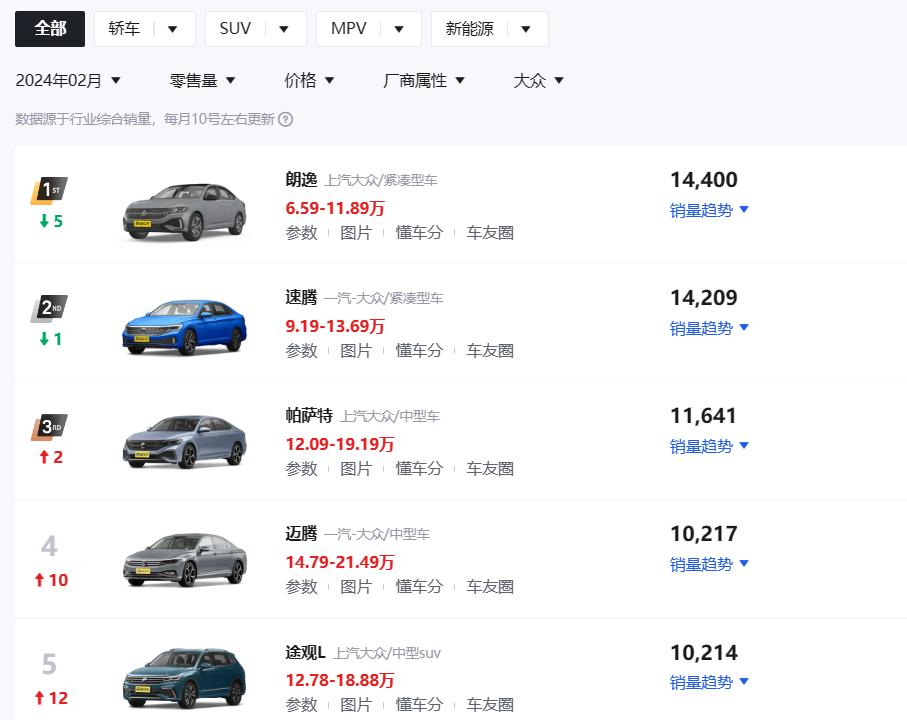Expand 销量趋势 for 途观L
This screenshot has width=907, height=720.
coord(709,682)
